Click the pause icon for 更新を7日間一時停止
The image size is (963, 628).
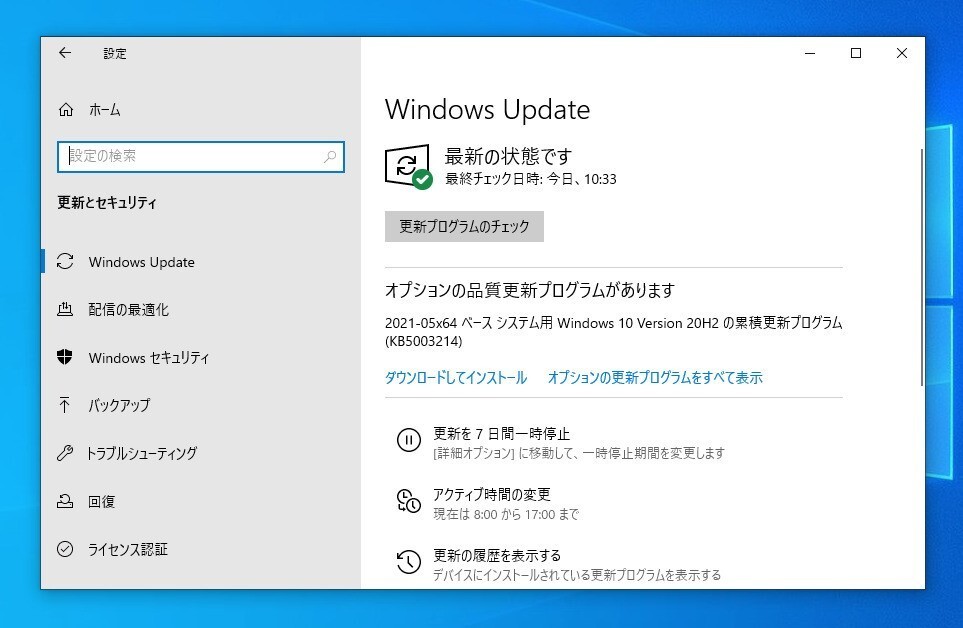pos(408,440)
